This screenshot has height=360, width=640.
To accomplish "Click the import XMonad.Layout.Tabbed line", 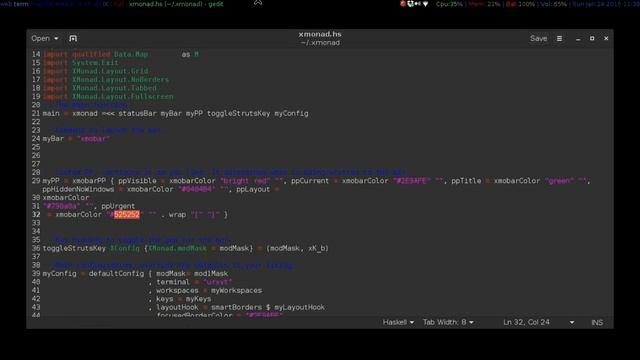I will coord(100,88).
